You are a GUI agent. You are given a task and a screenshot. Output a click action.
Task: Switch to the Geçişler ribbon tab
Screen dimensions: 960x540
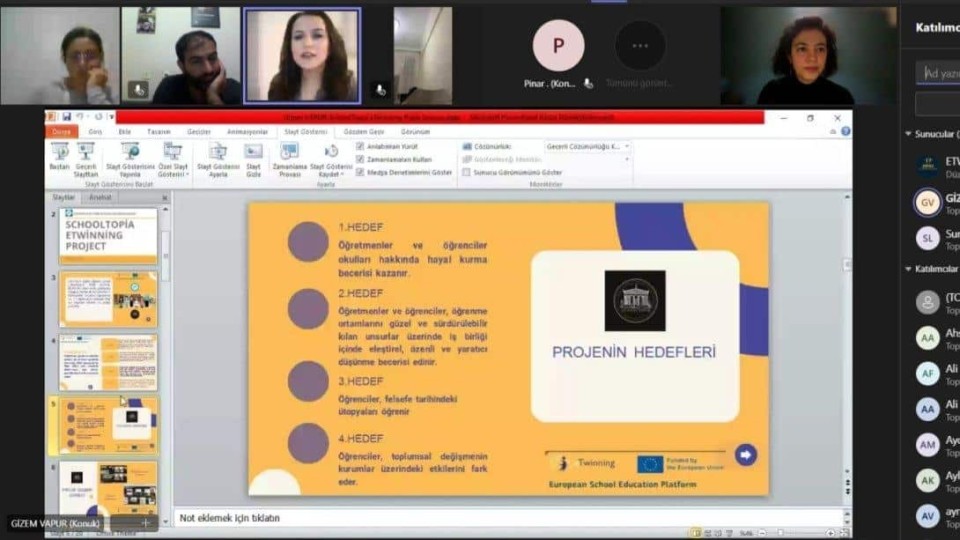tap(198, 132)
